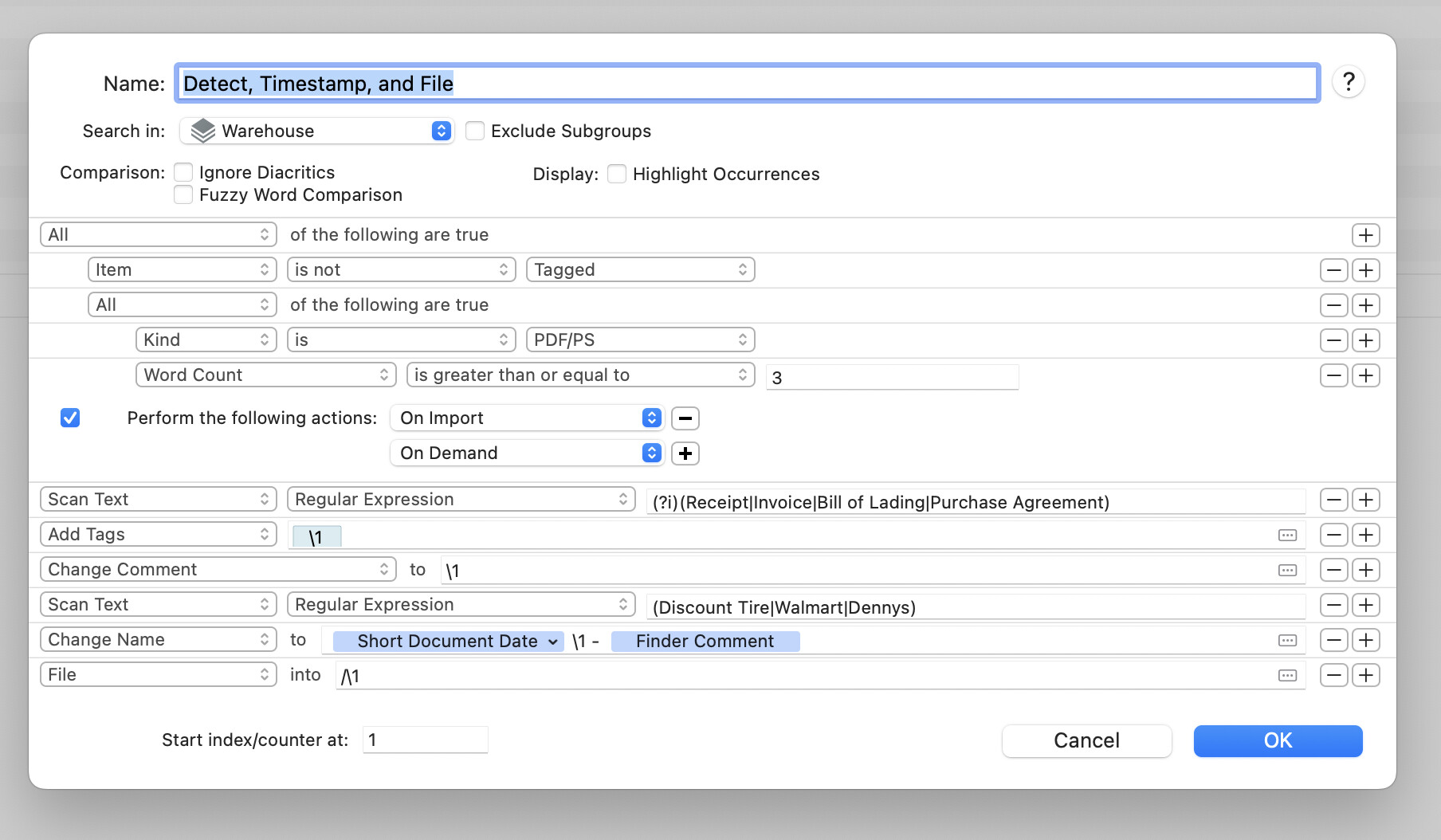Add a trigger after On Demand
This screenshot has height=840, width=1441.
pos(685,453)
